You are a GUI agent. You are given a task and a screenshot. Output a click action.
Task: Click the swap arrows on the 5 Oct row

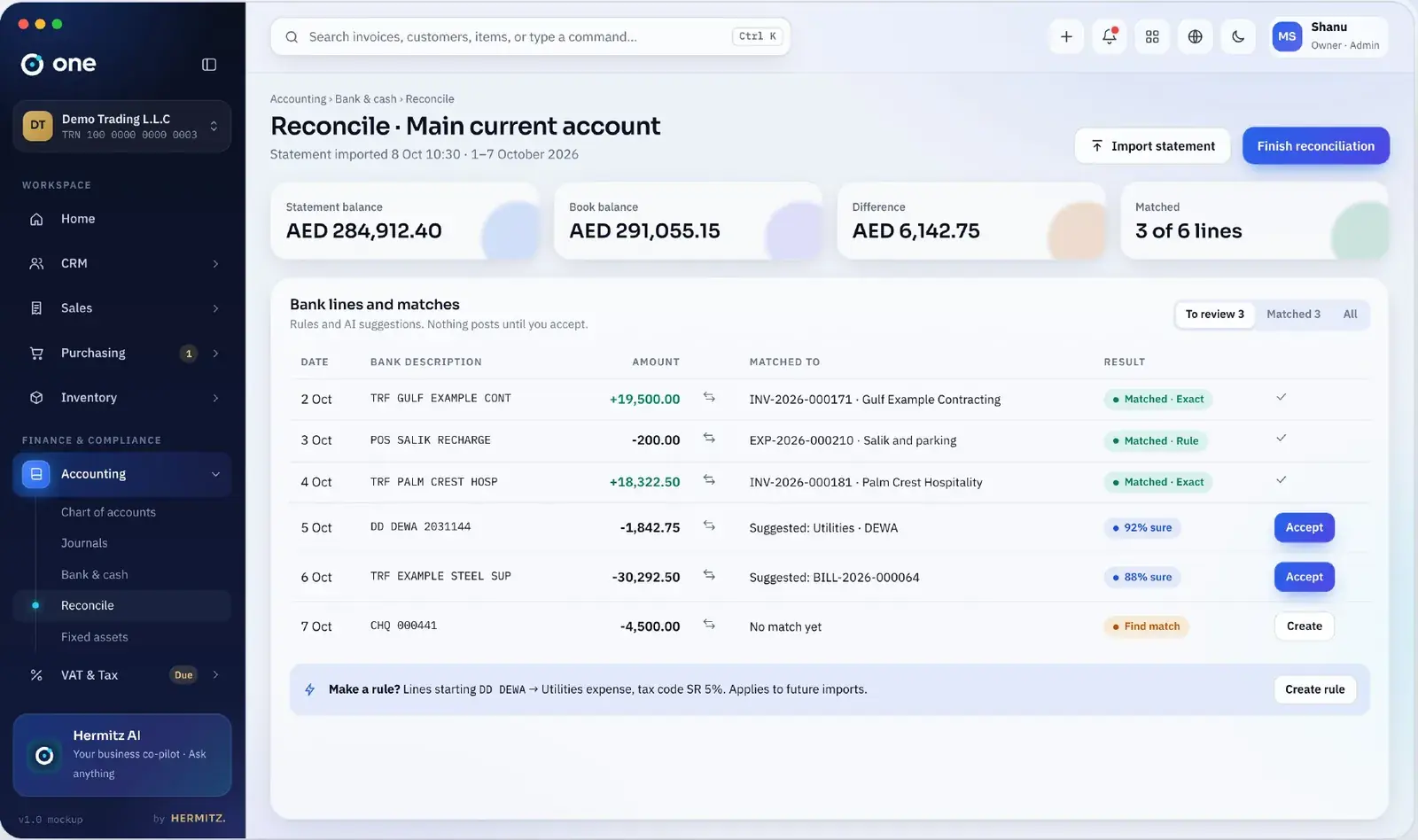tap(709, 525)
